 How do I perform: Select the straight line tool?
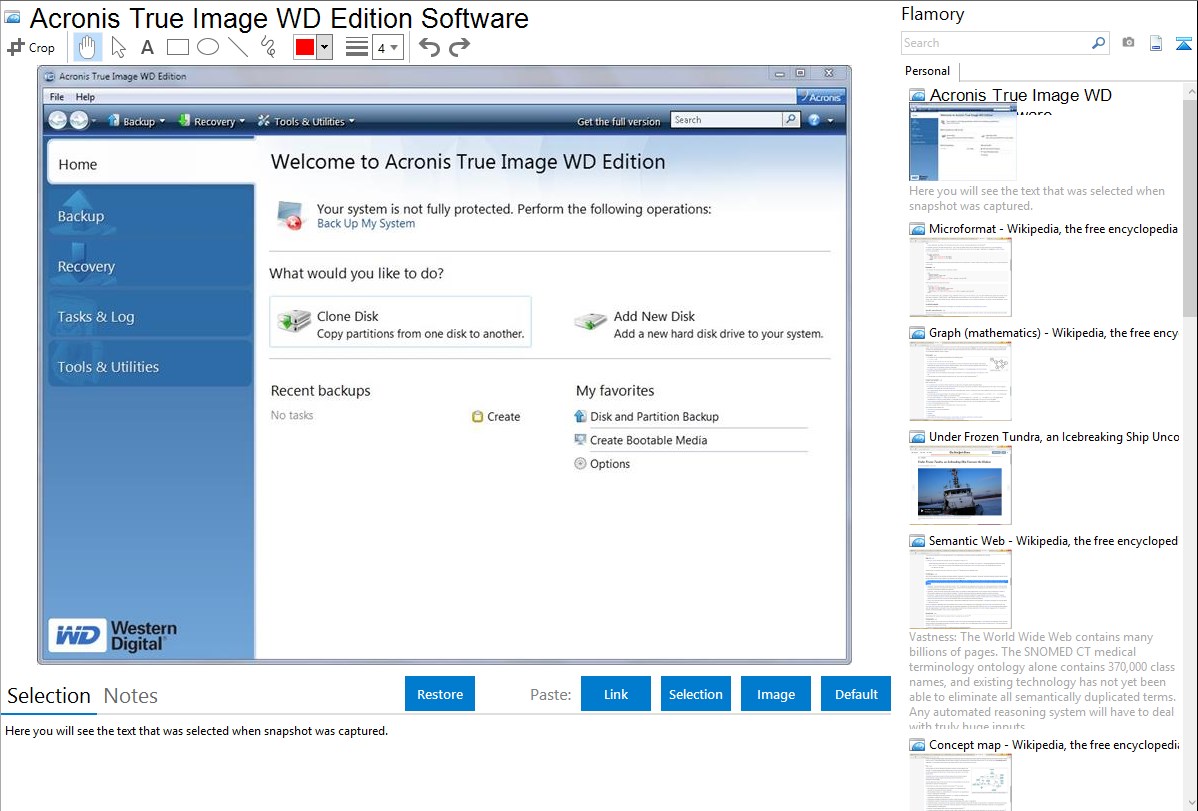(x=238, y=47)
